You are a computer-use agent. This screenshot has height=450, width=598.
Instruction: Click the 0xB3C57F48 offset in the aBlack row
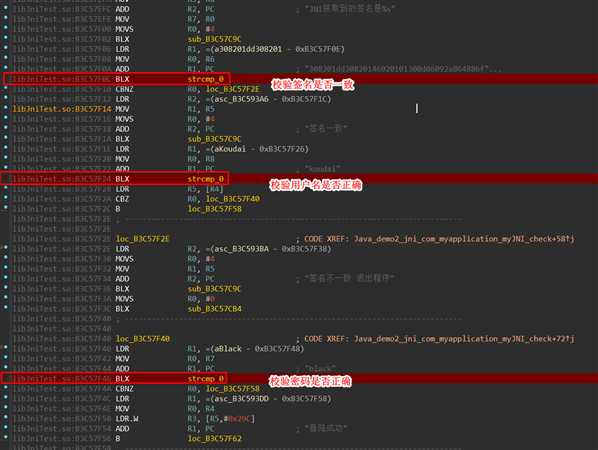(277, 349)
